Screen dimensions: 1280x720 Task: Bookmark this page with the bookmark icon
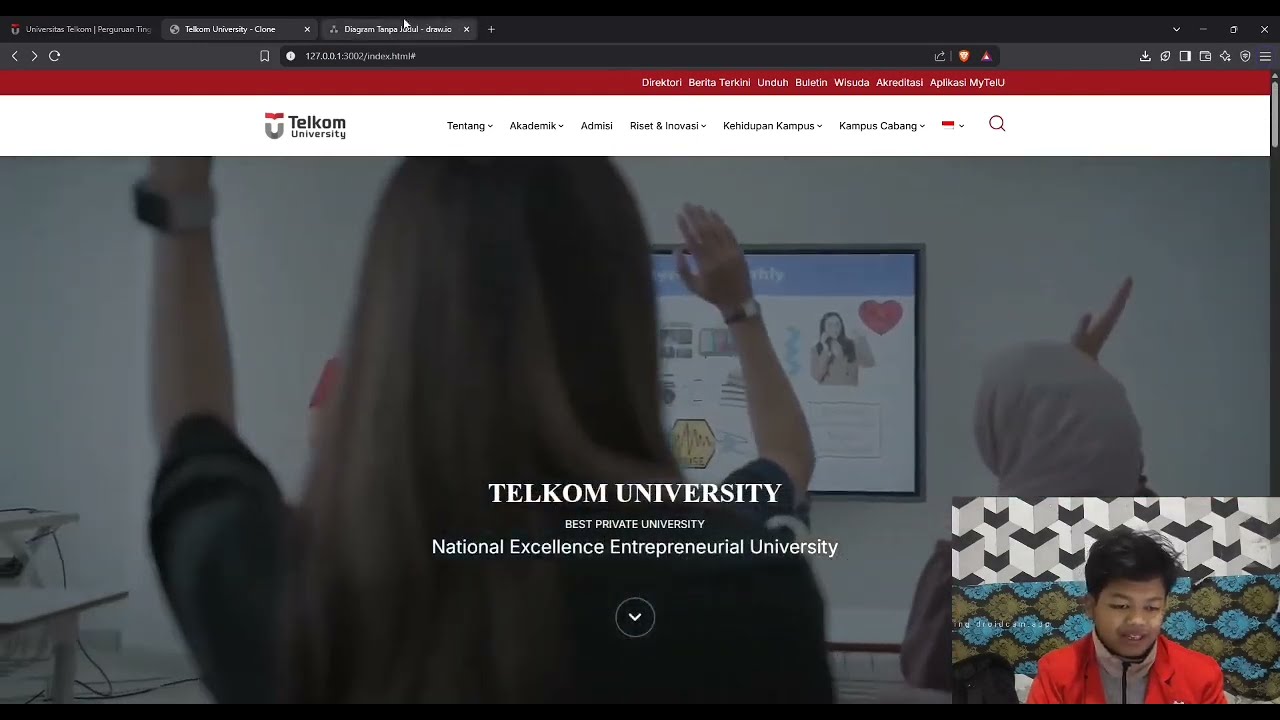pyautogui.click(x=264, y=56)
